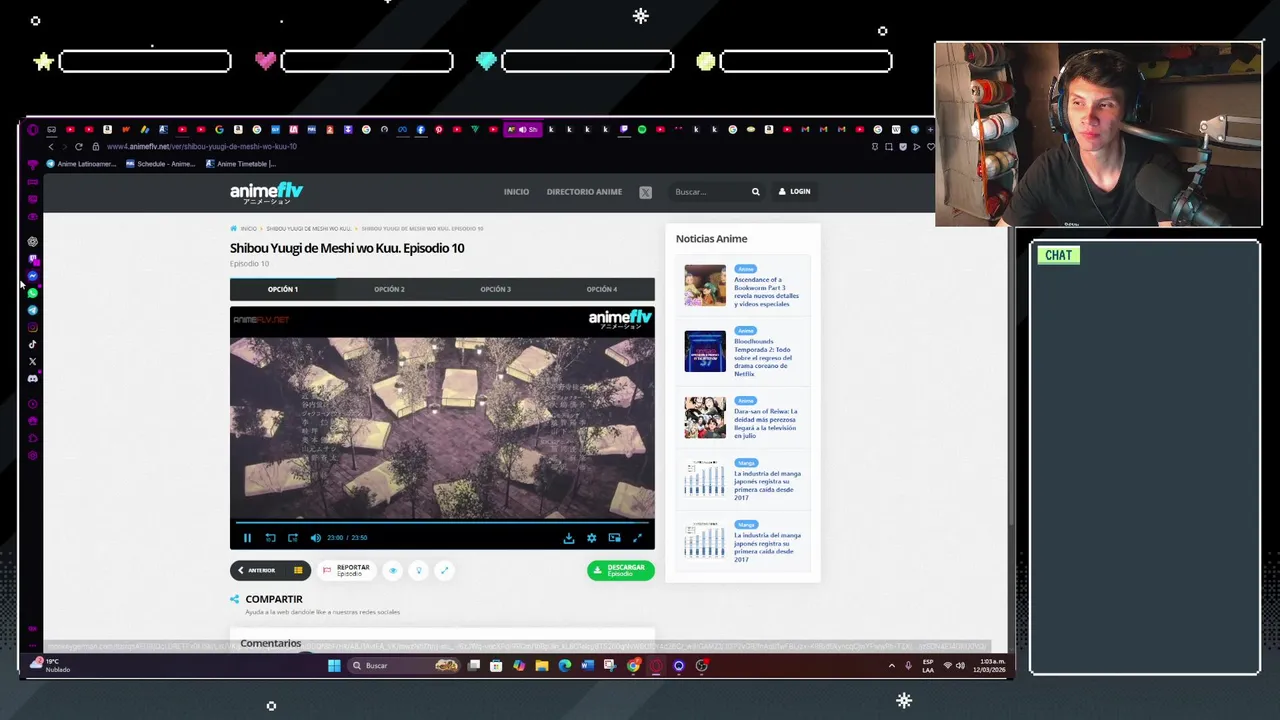
Task: Open TikTok in the browser sidebar
Action: pyautogui.click(x=33, y=344)
